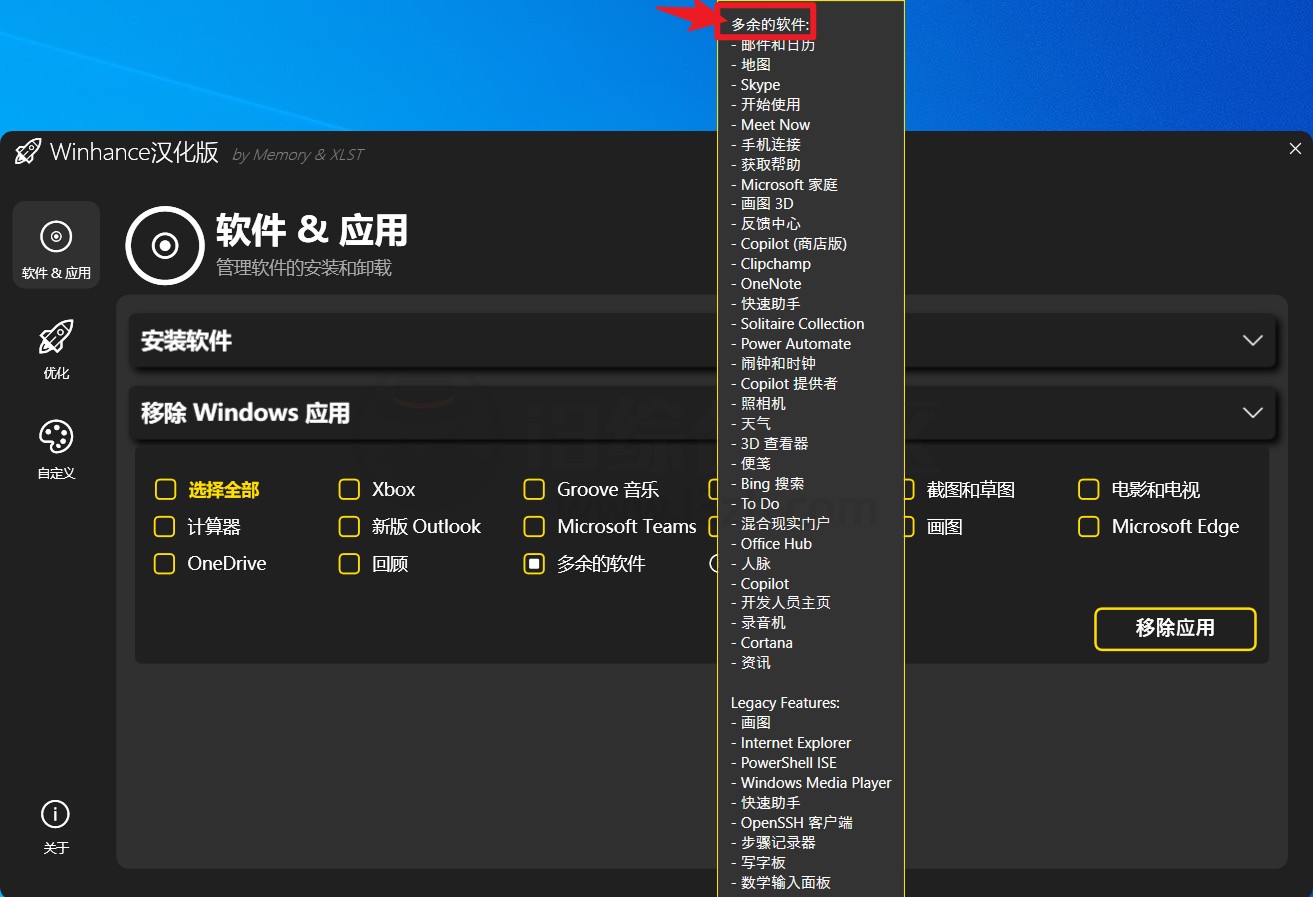Check the 新版 Outlook checkbox
This screenshot has width=1313, height=897.
[x=348, y=526]
